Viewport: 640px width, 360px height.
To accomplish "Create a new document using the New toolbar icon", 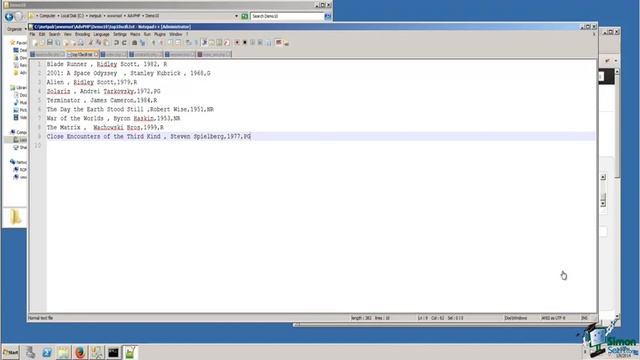I will click(34, 42).
